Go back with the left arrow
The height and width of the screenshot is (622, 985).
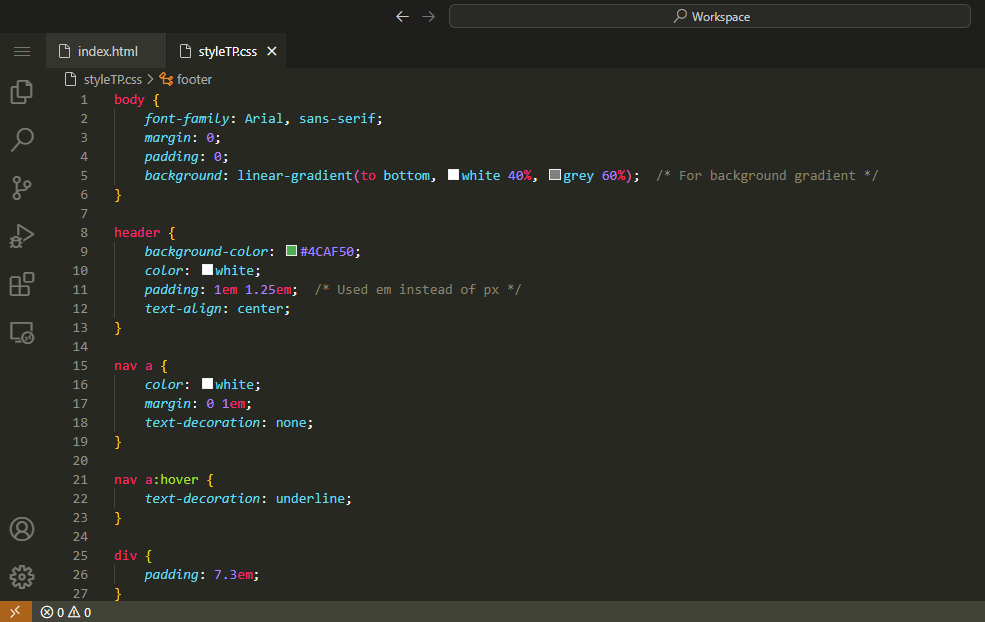pyautogui.click(x=403, y=16)
